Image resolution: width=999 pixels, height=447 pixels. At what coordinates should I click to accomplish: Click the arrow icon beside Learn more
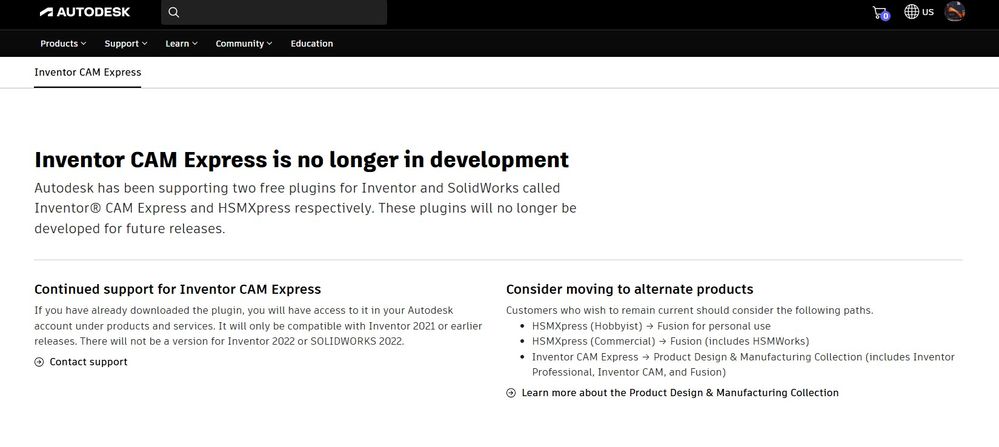pyautogui.click(x=511, y=393)
